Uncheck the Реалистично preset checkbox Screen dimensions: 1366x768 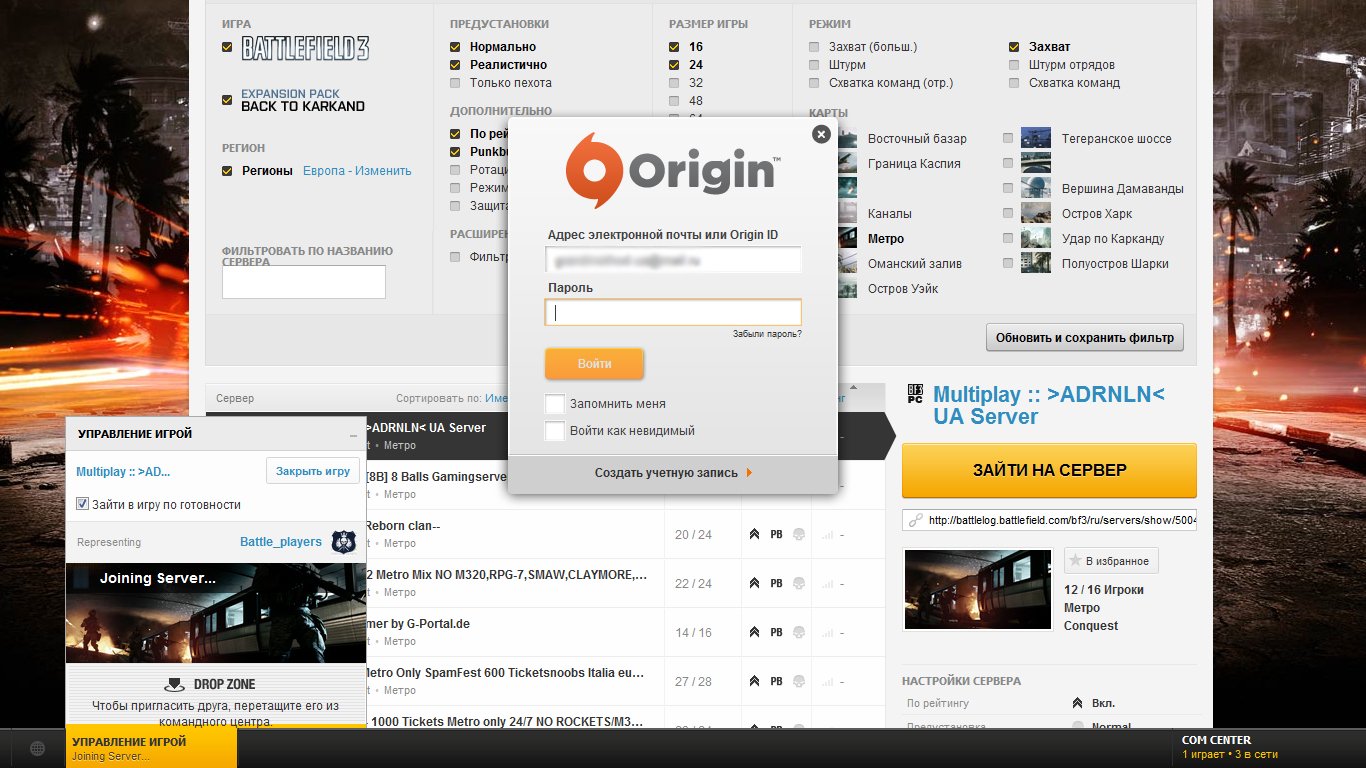point(455,65)
